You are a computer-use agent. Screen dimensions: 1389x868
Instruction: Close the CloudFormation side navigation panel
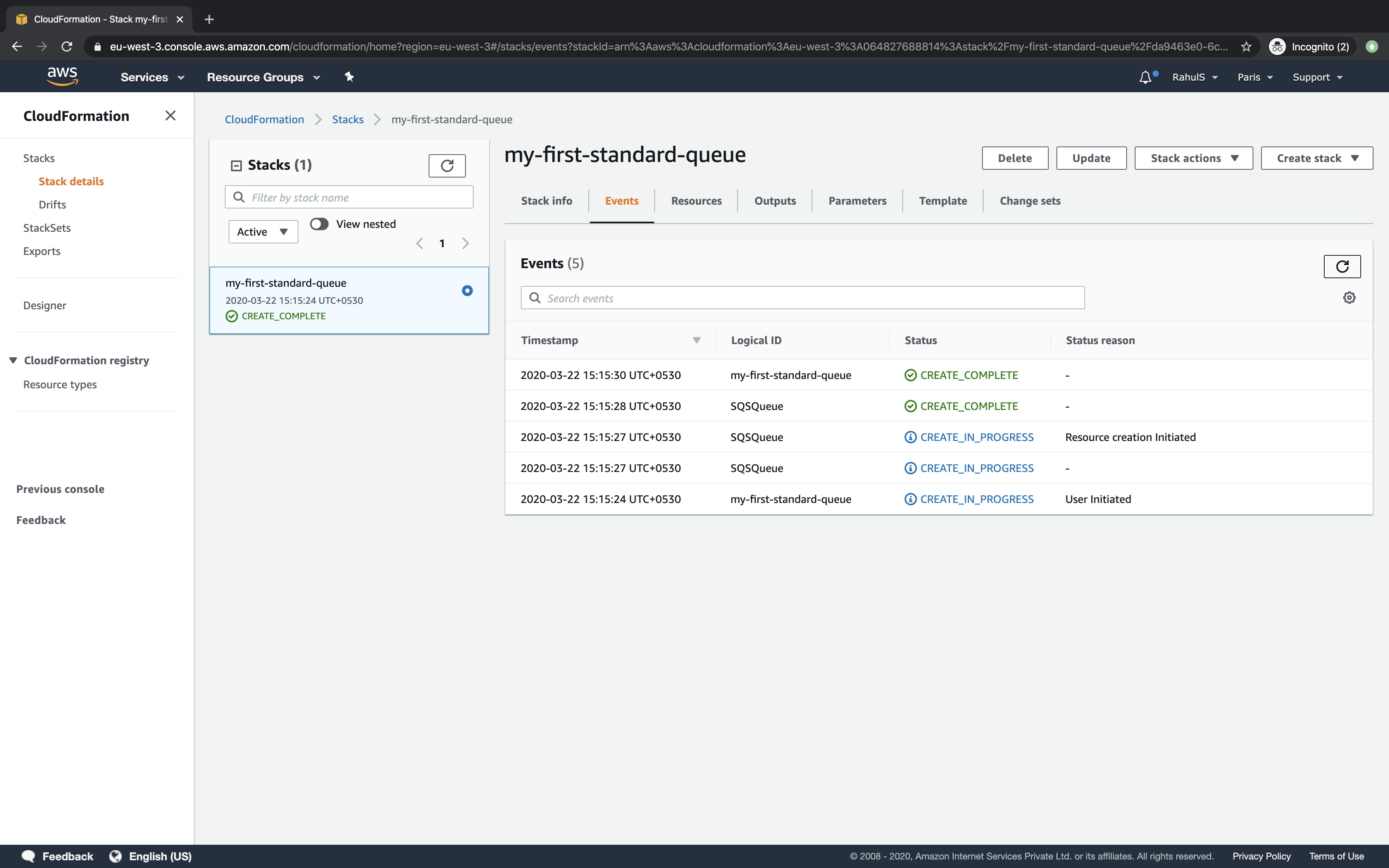coord(170,115)
